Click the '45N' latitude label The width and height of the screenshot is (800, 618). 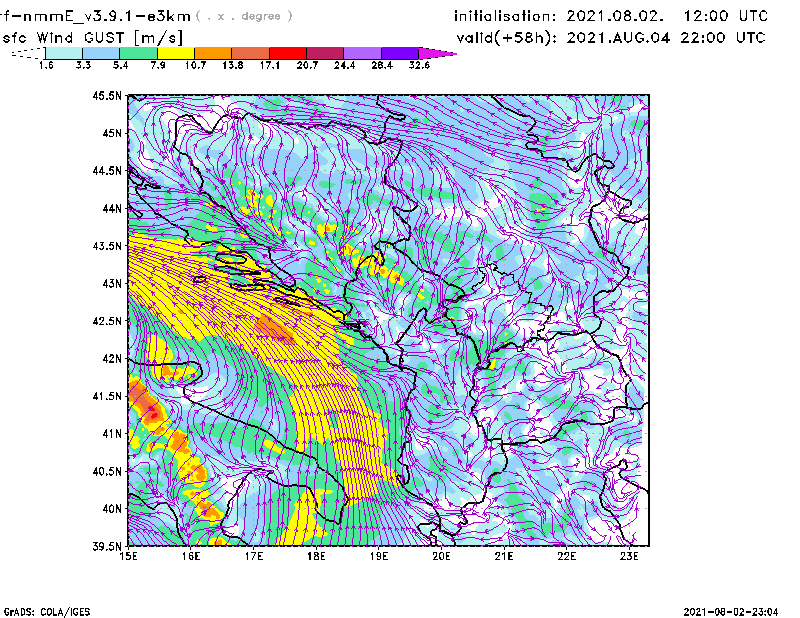[x=112, y=133]
